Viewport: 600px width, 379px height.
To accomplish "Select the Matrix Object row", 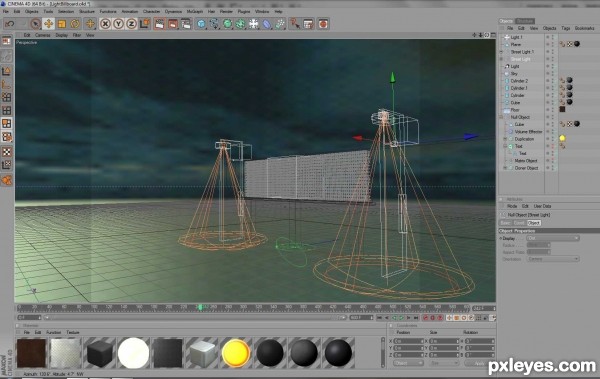I will pyautogui.click(x=526, y=161).
